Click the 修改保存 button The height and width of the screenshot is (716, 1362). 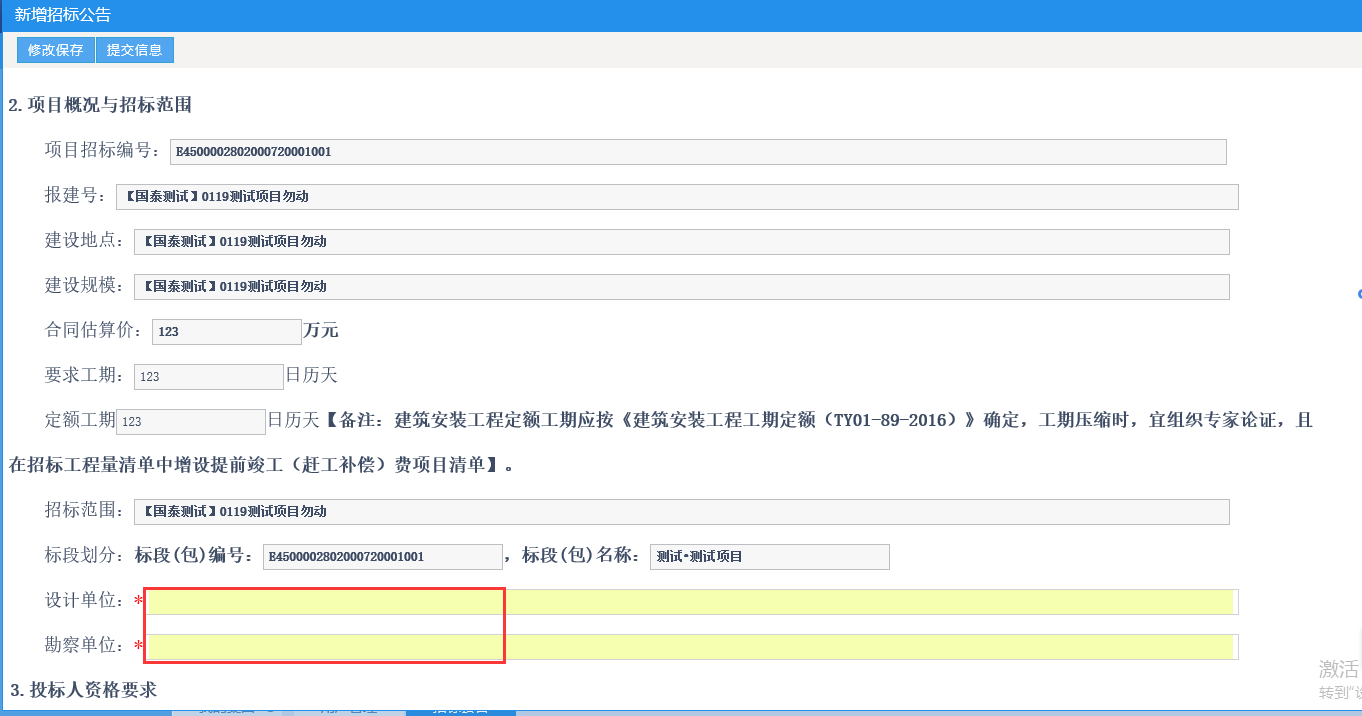pos(56,50)
